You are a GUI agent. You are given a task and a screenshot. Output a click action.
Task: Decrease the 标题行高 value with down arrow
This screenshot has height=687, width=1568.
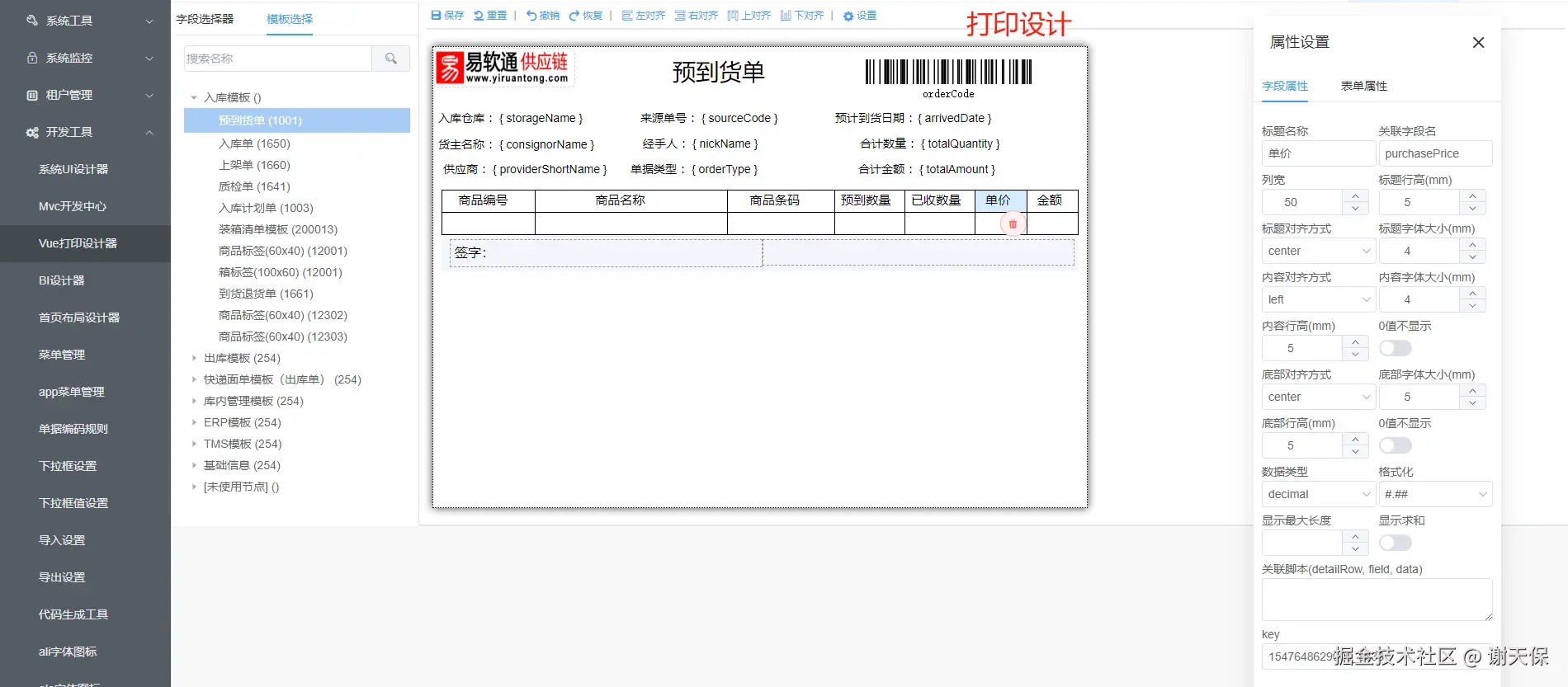click(1472, 208)
